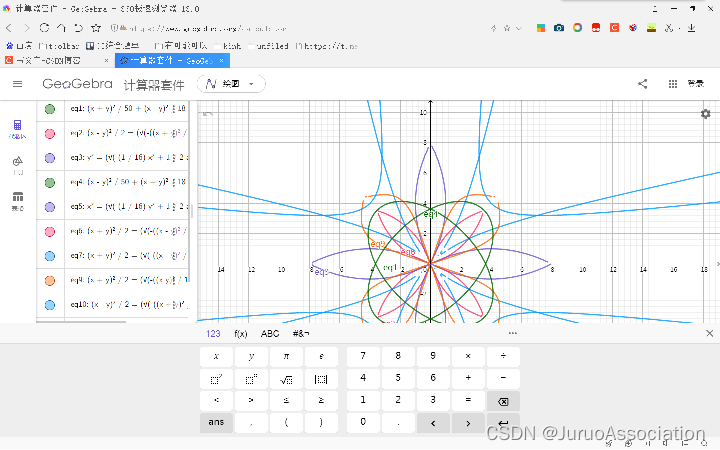Screen dimensions: 720x450
Task: Open the browser favorites dropdown chevron
Action: 519,28
